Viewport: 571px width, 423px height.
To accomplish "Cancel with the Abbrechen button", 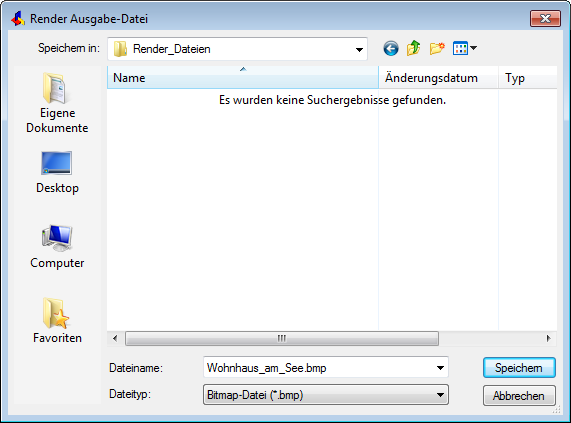I will pyautogui.click(x=519, y=395).
